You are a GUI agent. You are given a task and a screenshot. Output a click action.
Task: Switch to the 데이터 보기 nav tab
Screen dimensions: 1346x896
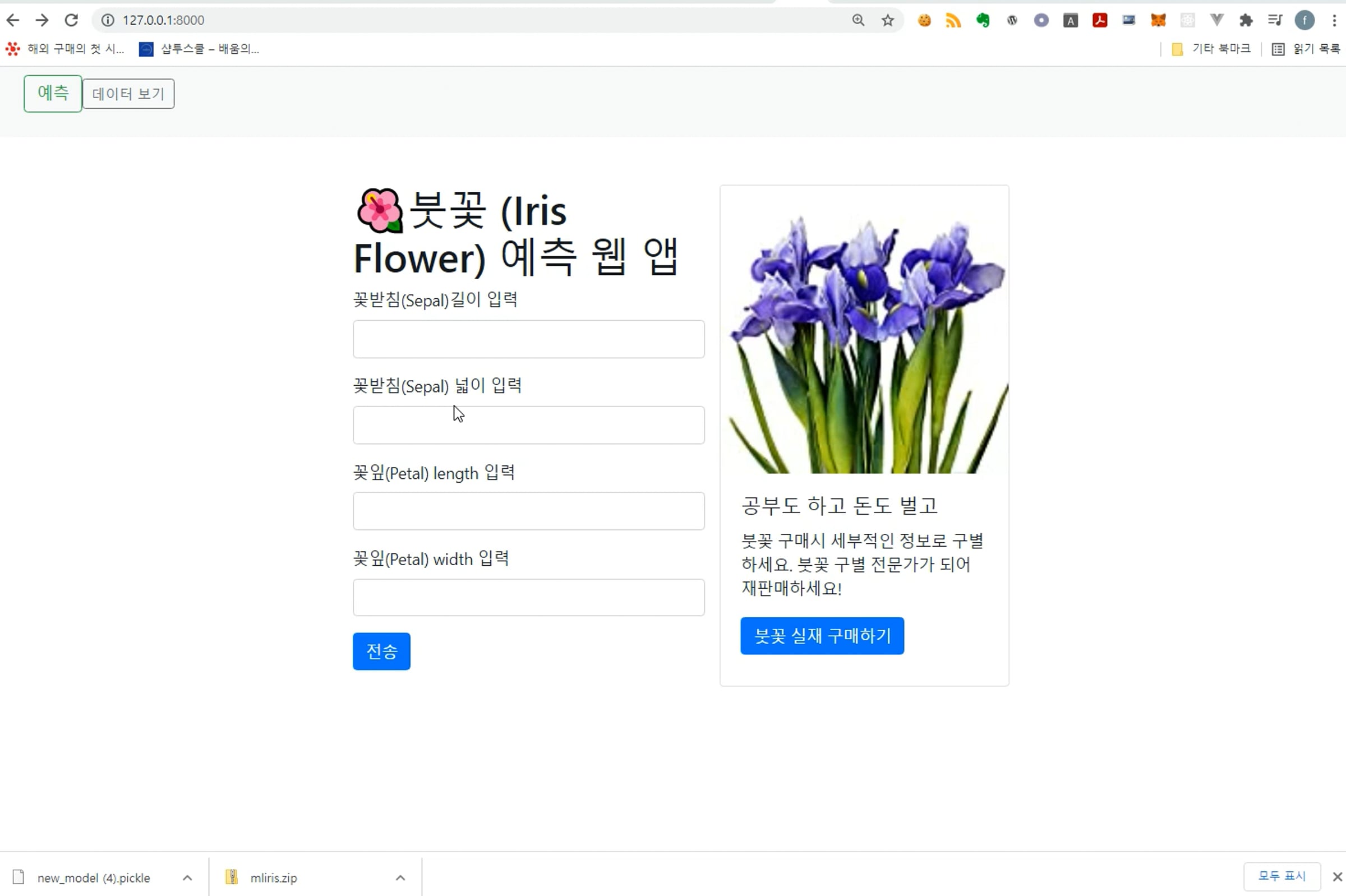[x=128, y=94]
